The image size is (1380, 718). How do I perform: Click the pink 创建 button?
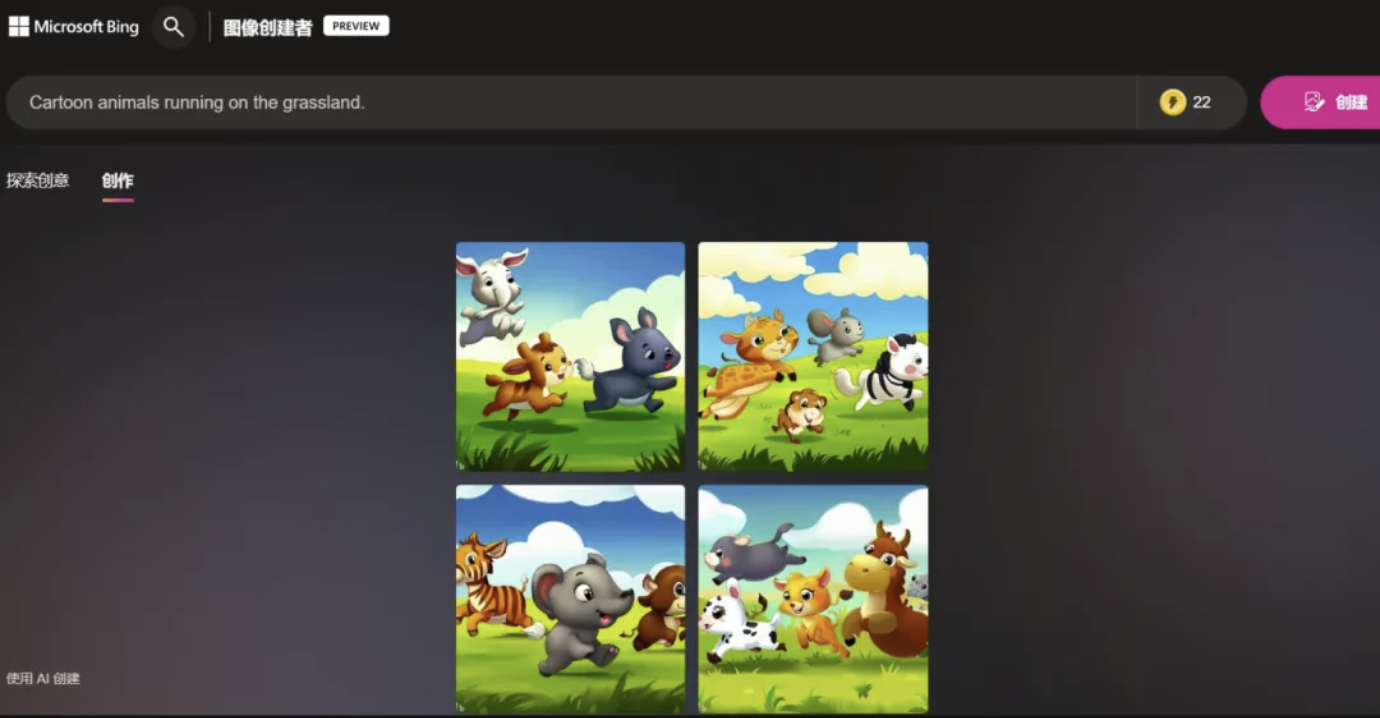[1322, 102]
